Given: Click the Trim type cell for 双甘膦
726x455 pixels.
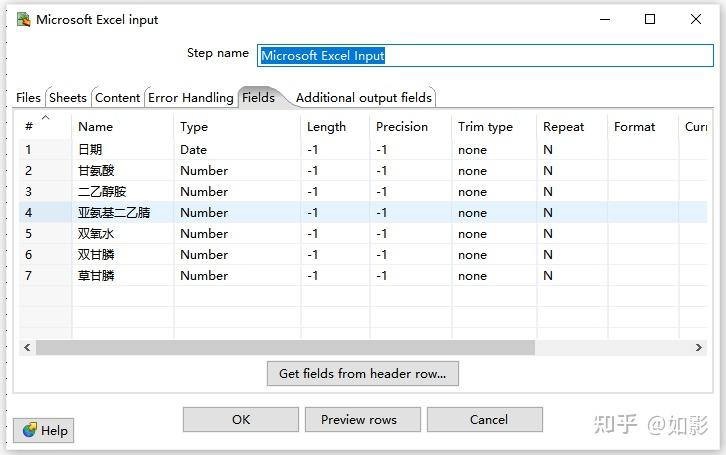Looking at the screenshot, I should (x=494, y=255).
